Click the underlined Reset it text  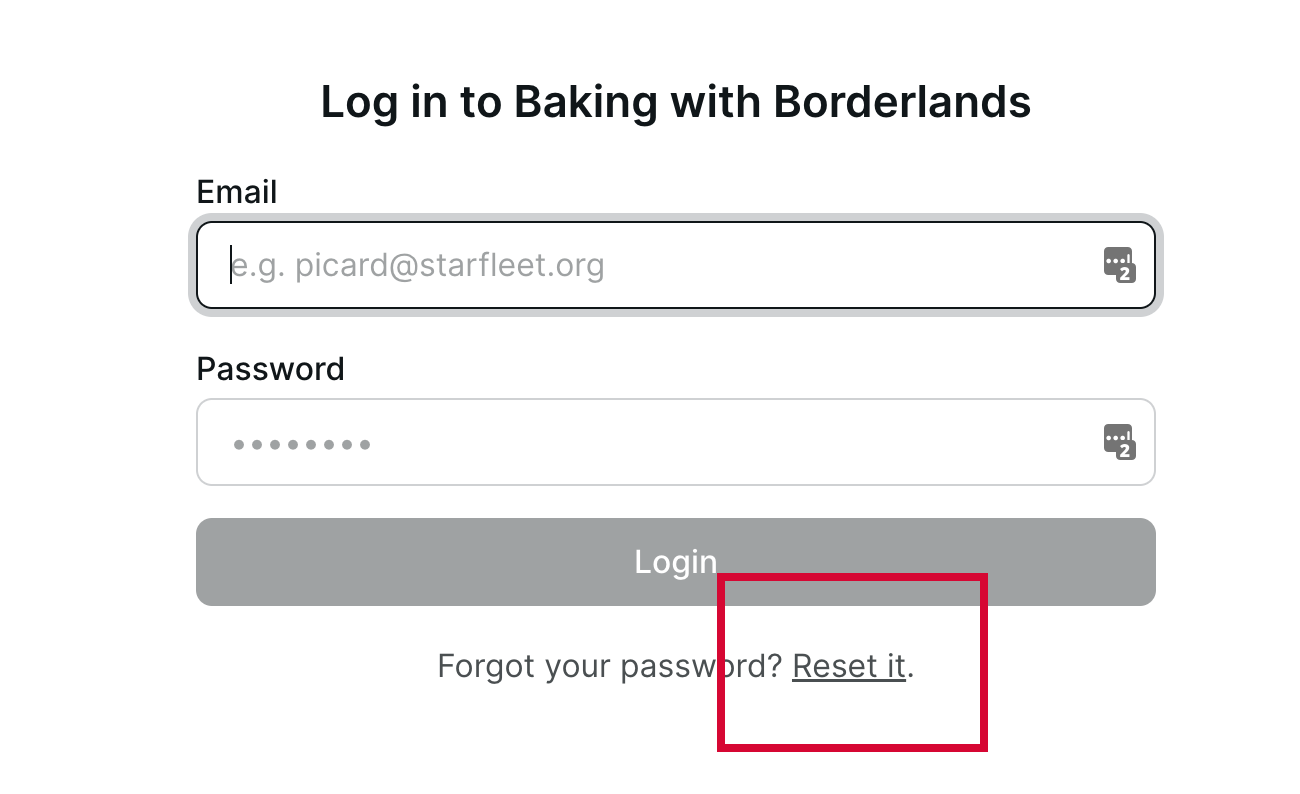(849, 666)
